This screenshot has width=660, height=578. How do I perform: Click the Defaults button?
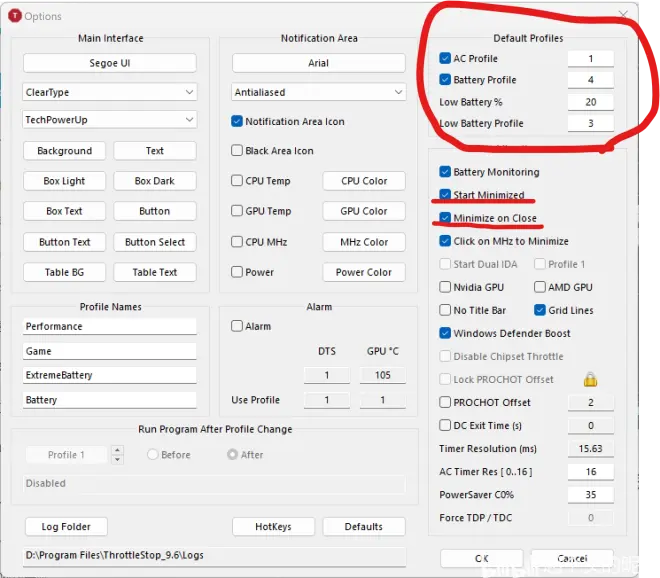click(364, 527)
